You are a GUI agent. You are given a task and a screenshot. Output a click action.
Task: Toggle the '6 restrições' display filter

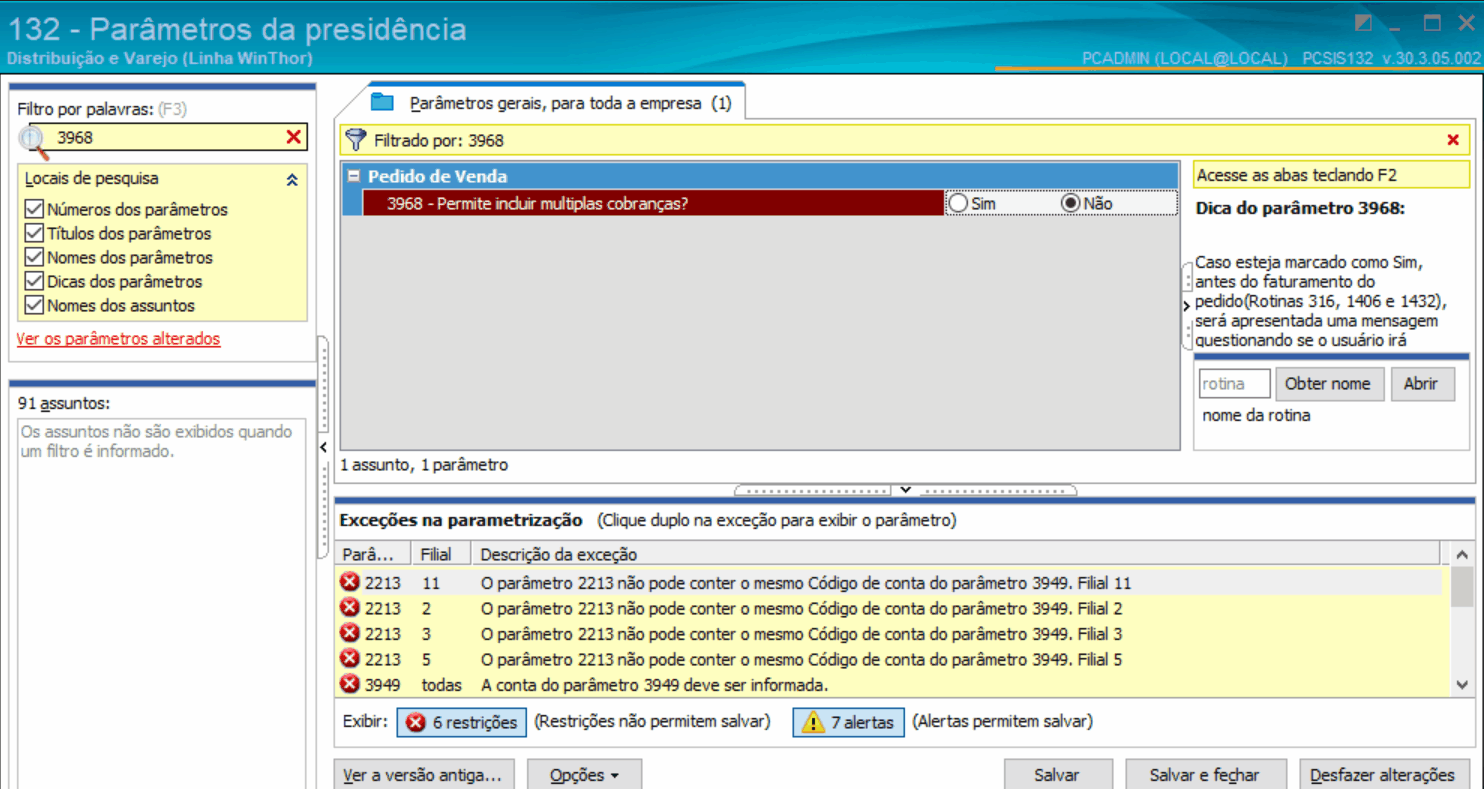tap(462, 722)
